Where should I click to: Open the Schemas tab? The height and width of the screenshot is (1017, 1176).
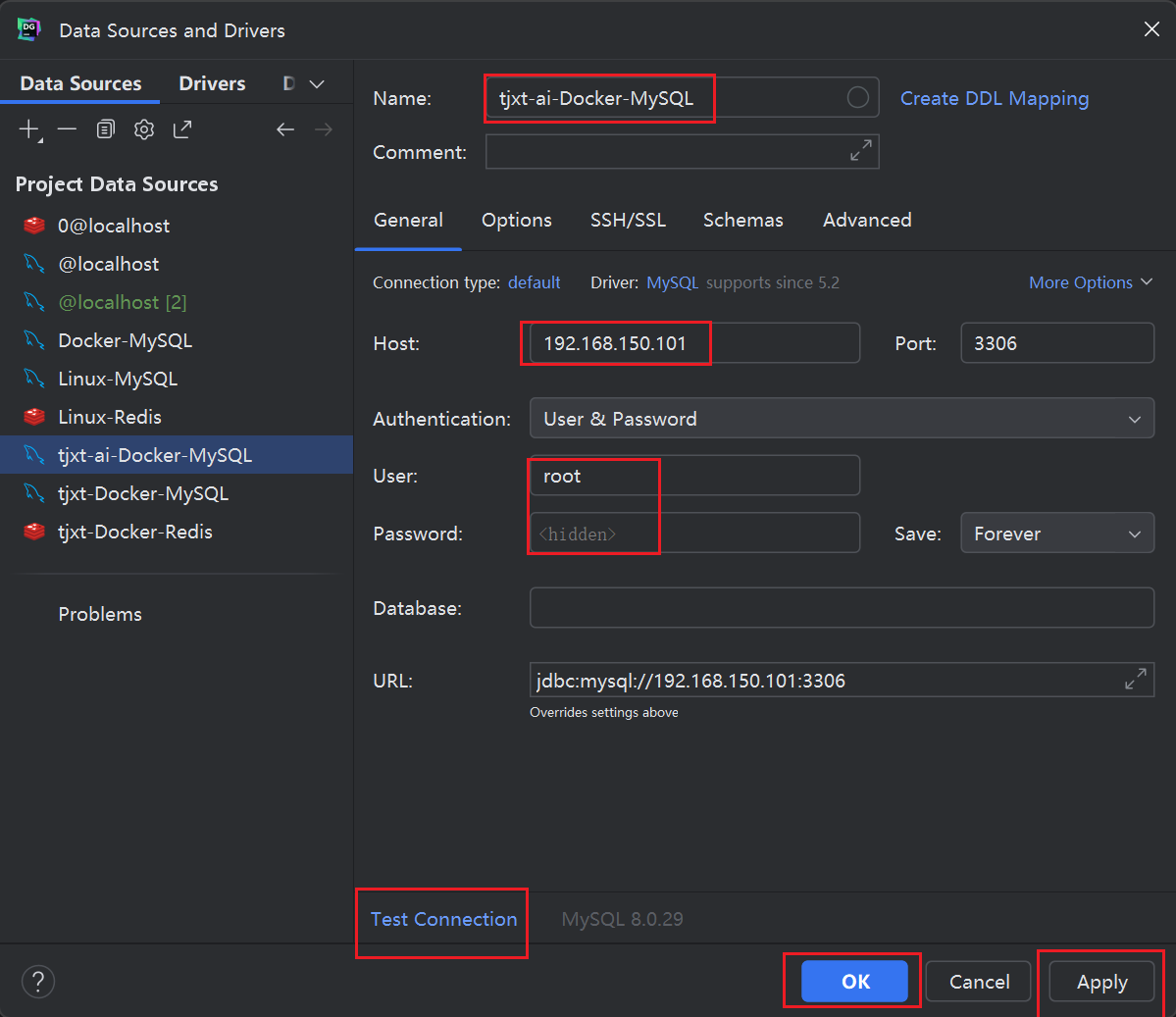[x=742, y=220]
